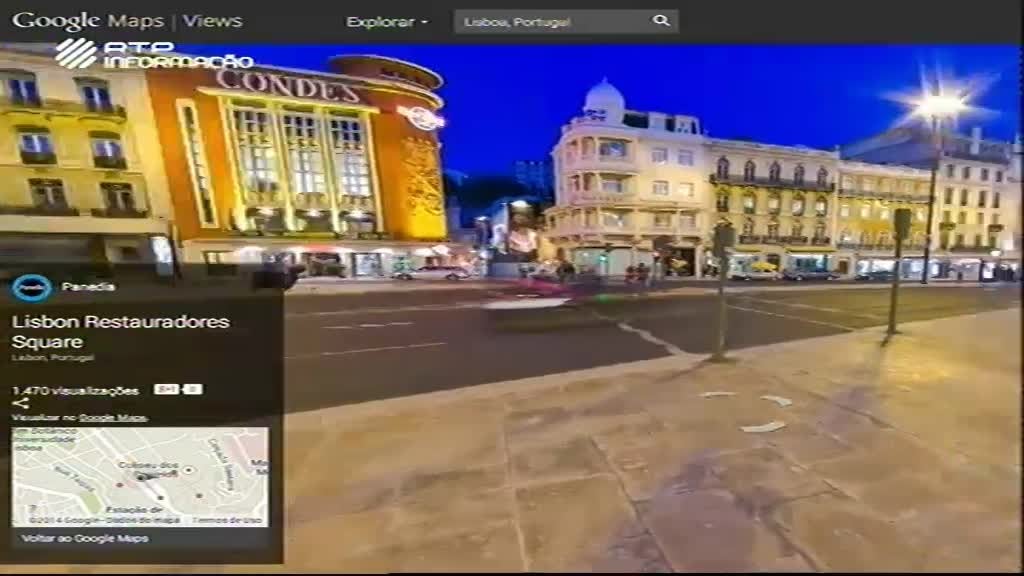Click the Lisbon Restauradores Square title

point(120,331)
